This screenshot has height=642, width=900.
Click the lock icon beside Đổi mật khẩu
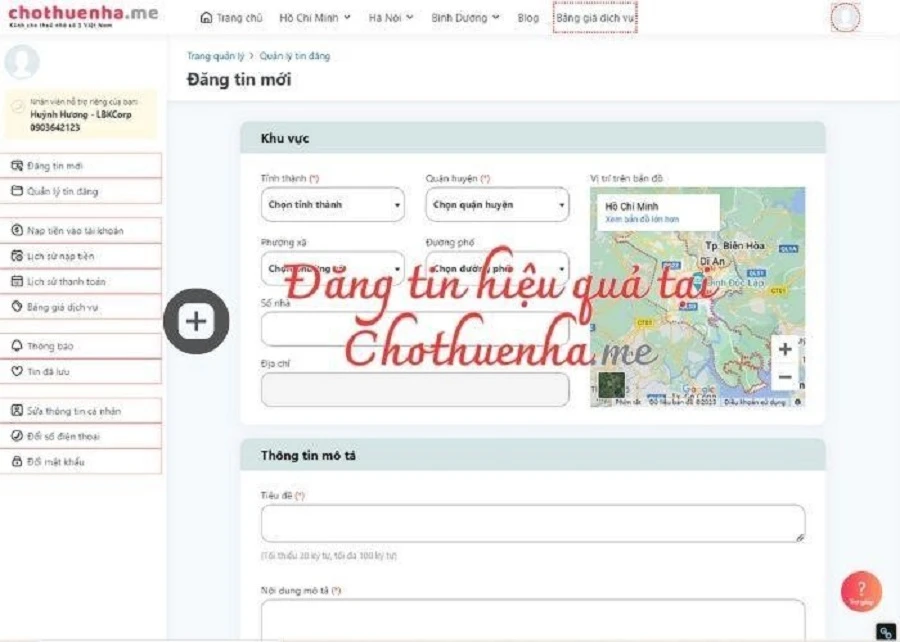pyautogui.click(x=17, y=462)
